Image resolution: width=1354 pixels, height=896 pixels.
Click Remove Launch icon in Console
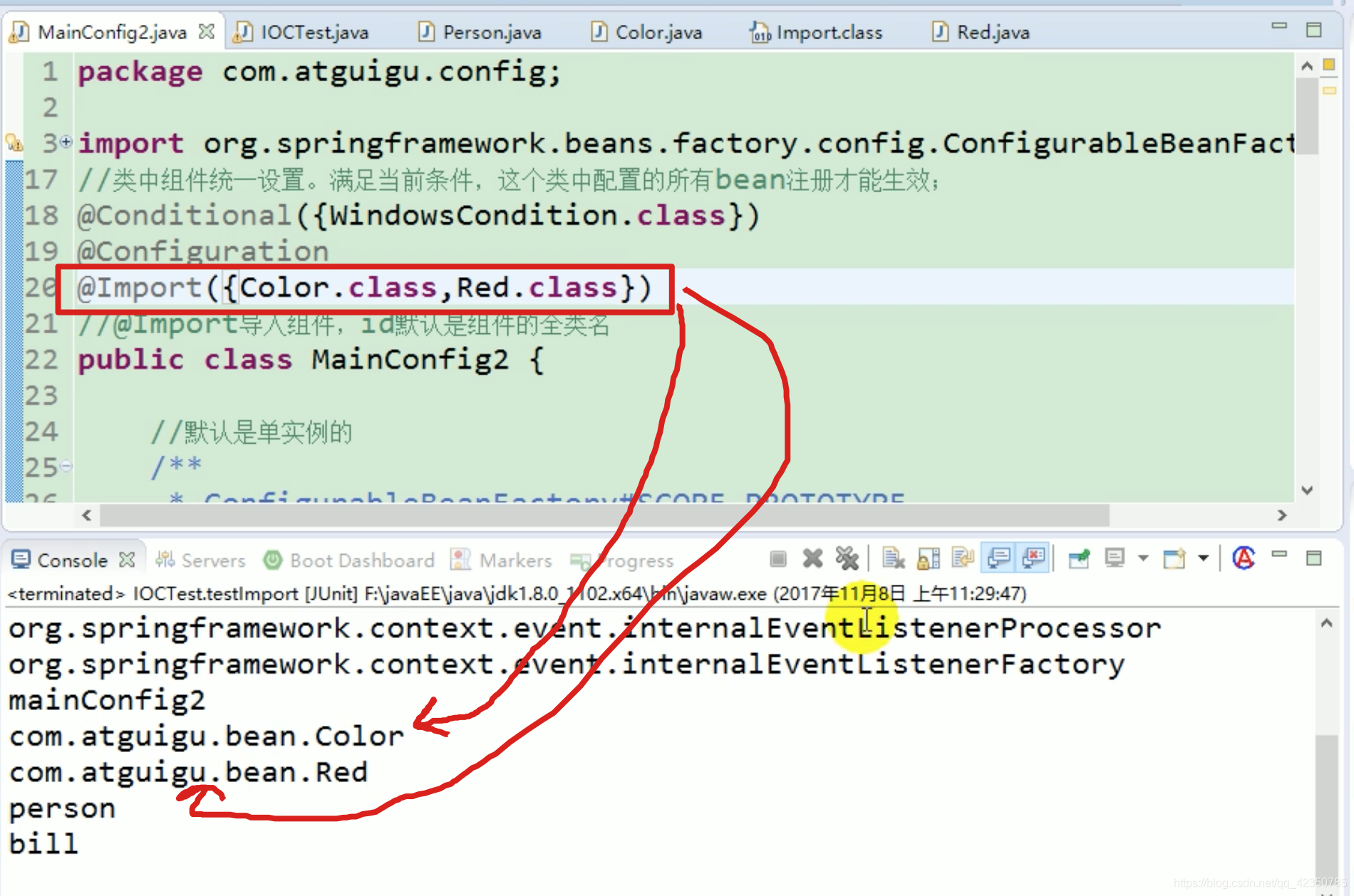(812, 559)
